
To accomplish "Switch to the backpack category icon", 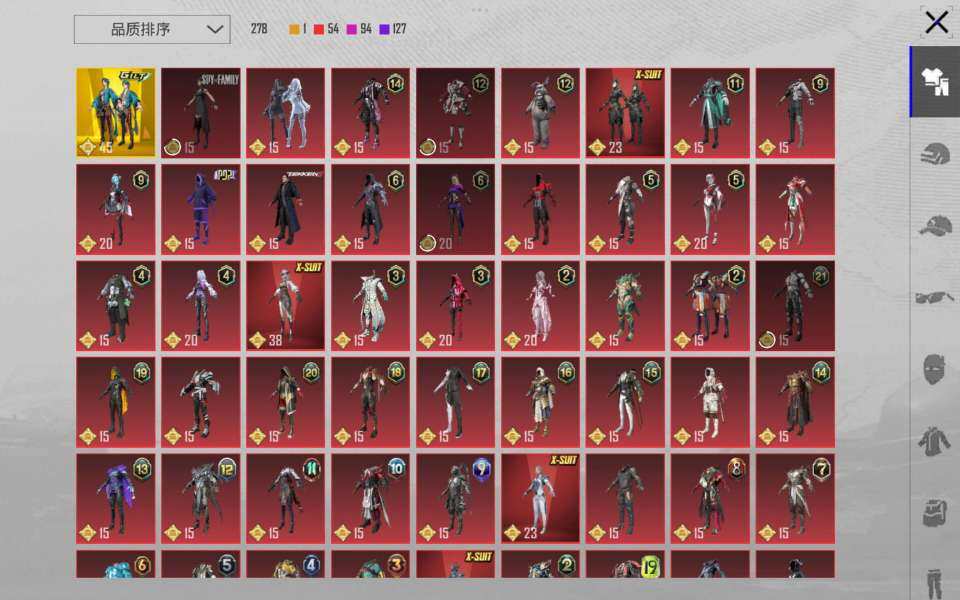I will [936, 512].
